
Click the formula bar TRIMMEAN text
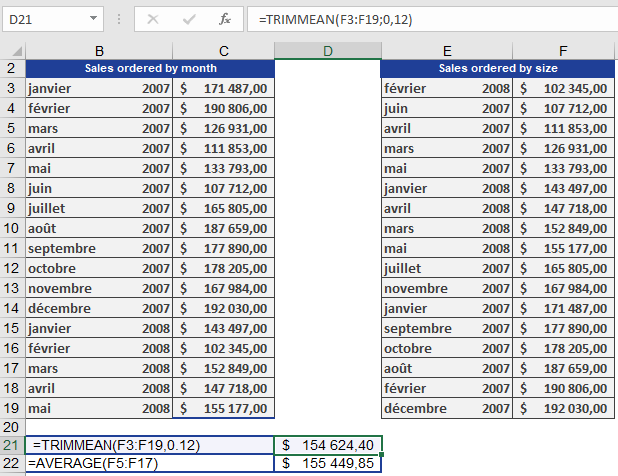335,19
